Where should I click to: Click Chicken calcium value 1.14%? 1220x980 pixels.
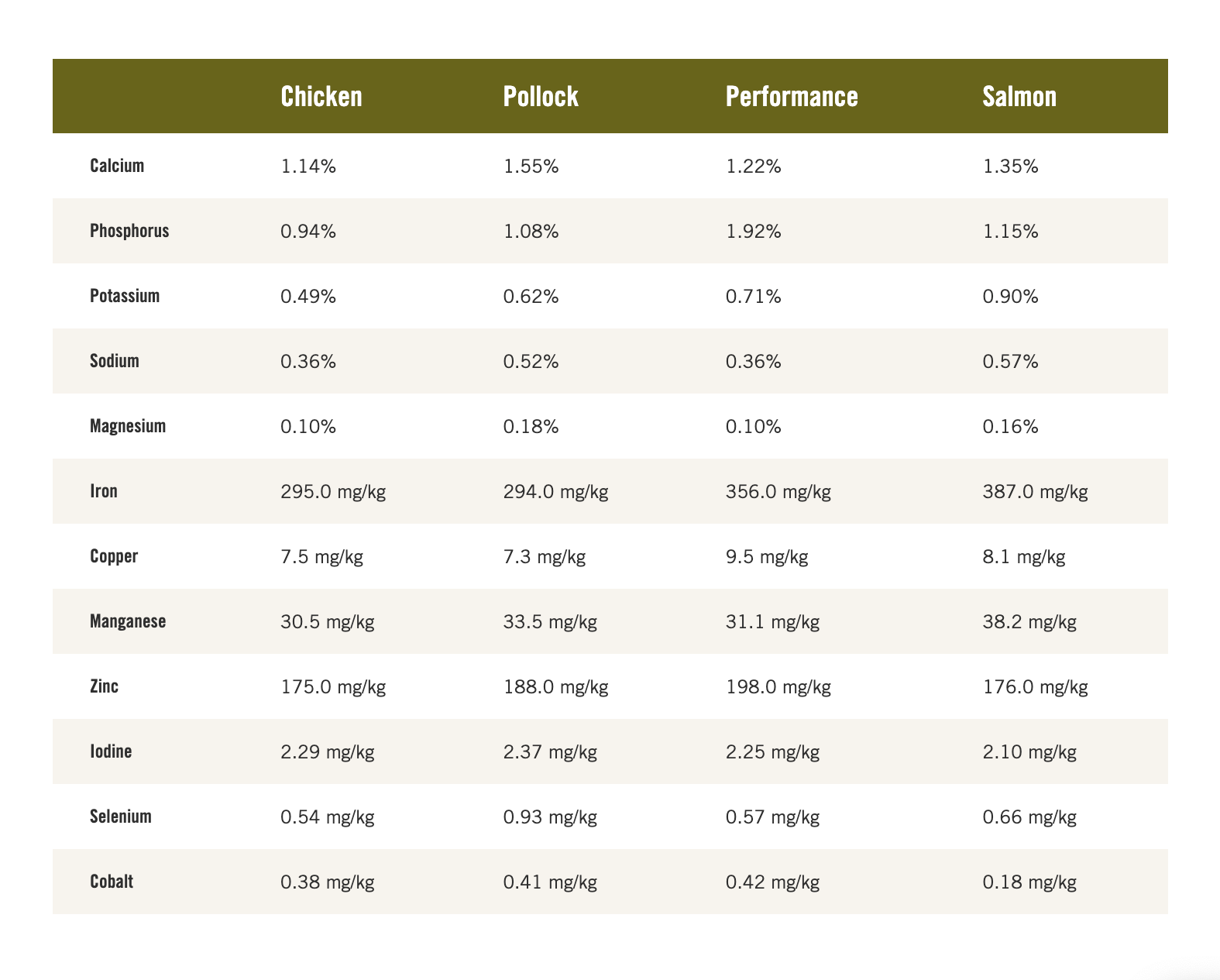click(x=308, y=167)
